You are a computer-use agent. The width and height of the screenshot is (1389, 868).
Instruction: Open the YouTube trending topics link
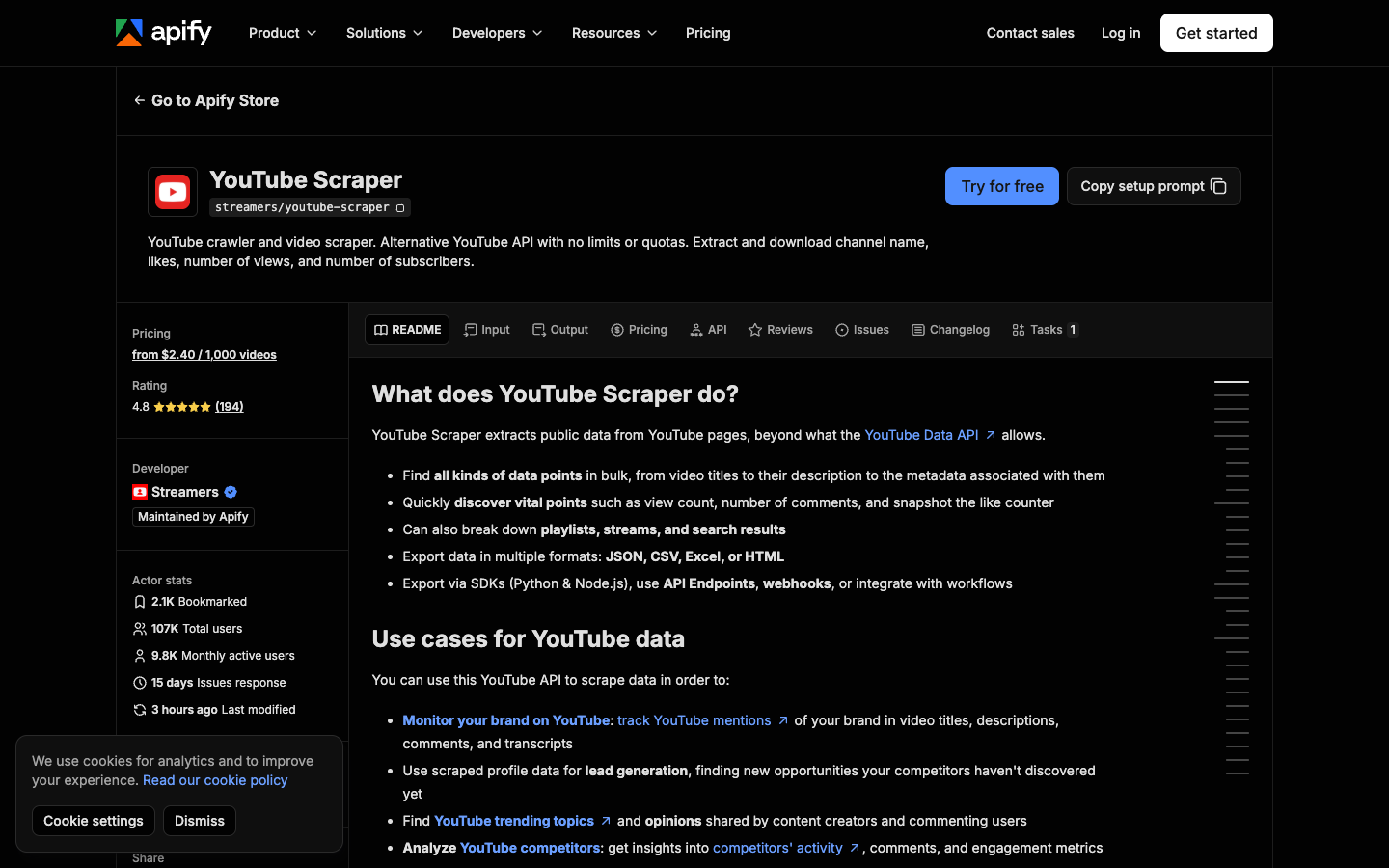coord(514,821)
